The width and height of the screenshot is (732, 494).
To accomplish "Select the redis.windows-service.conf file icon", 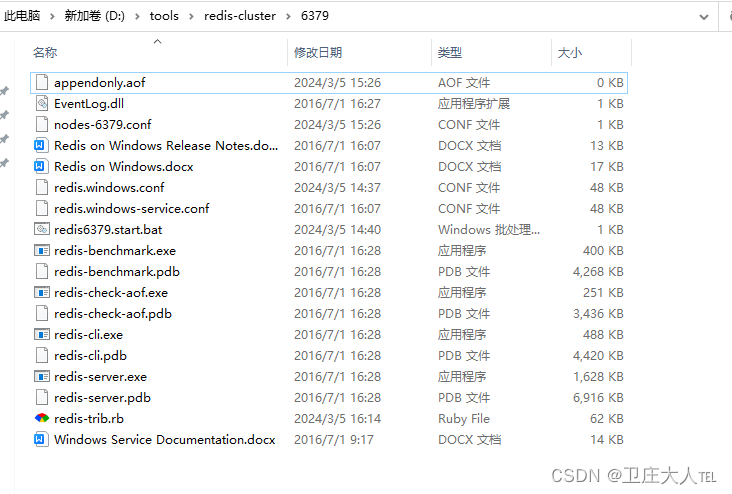I will (x=42, y=209).
